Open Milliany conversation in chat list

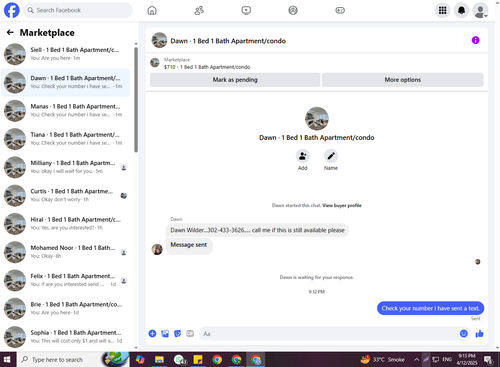[66, 167]
